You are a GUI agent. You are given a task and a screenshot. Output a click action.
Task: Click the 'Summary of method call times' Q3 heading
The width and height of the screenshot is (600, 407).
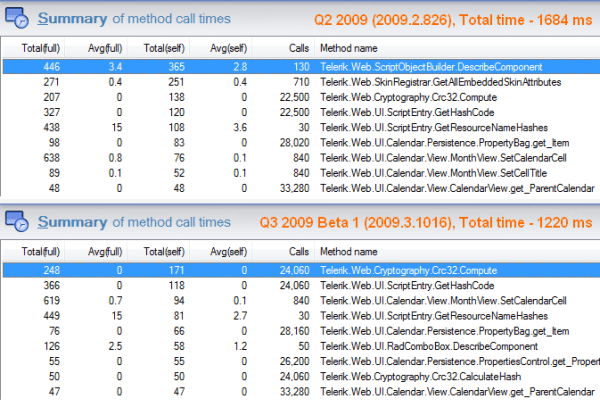coord(134,222)
